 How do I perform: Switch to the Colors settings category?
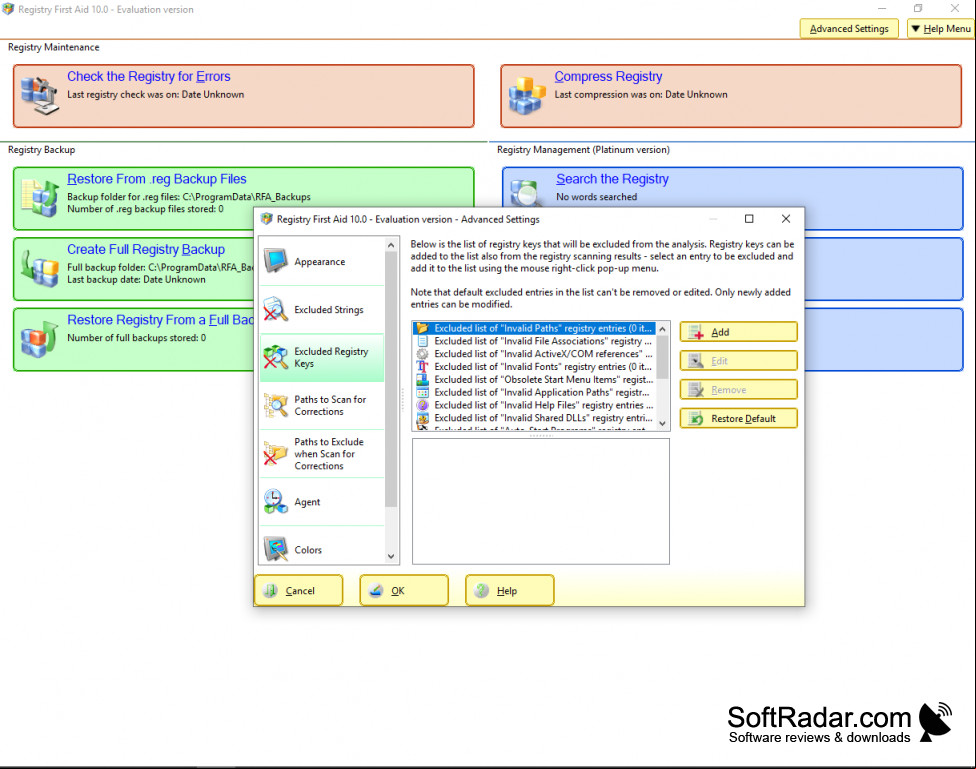pos(322,549)
